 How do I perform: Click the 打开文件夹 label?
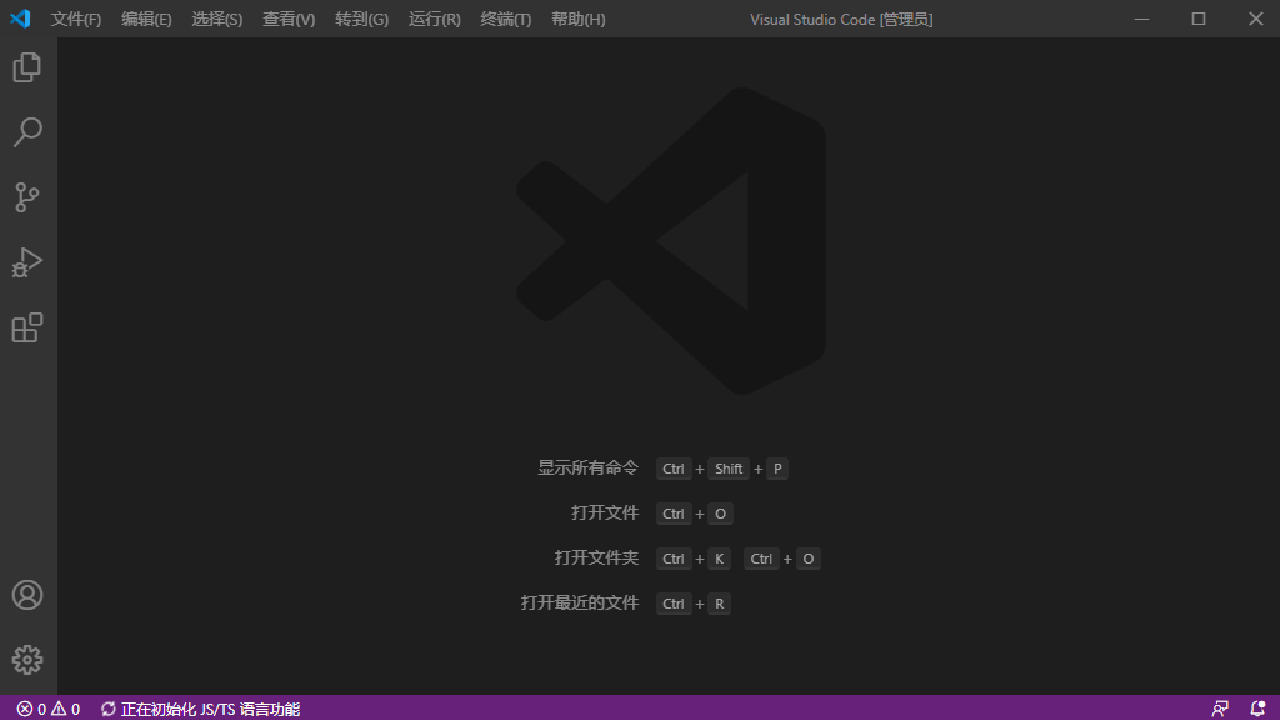[597, 558]
